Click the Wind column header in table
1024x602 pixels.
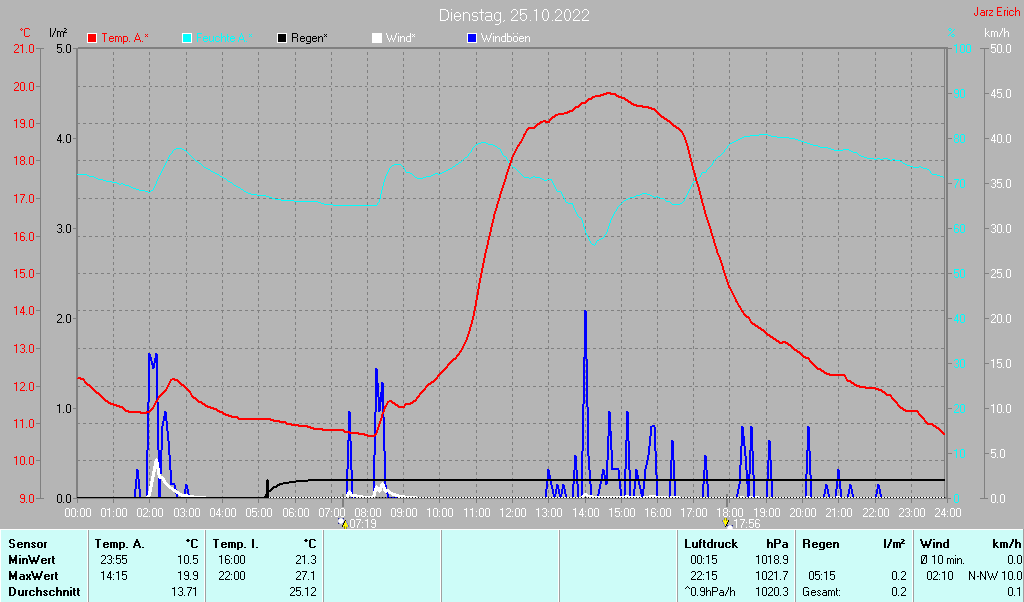point(934,543)
